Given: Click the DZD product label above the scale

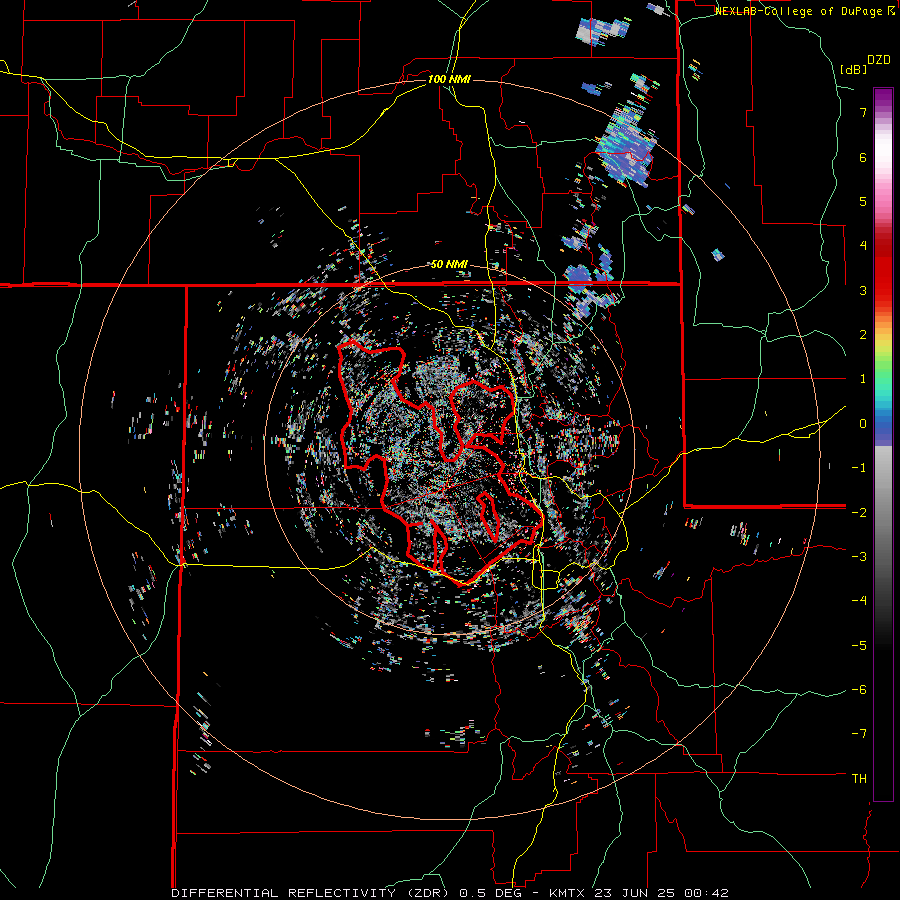Looking at the screenshot, I should click(x=879, y=60).
